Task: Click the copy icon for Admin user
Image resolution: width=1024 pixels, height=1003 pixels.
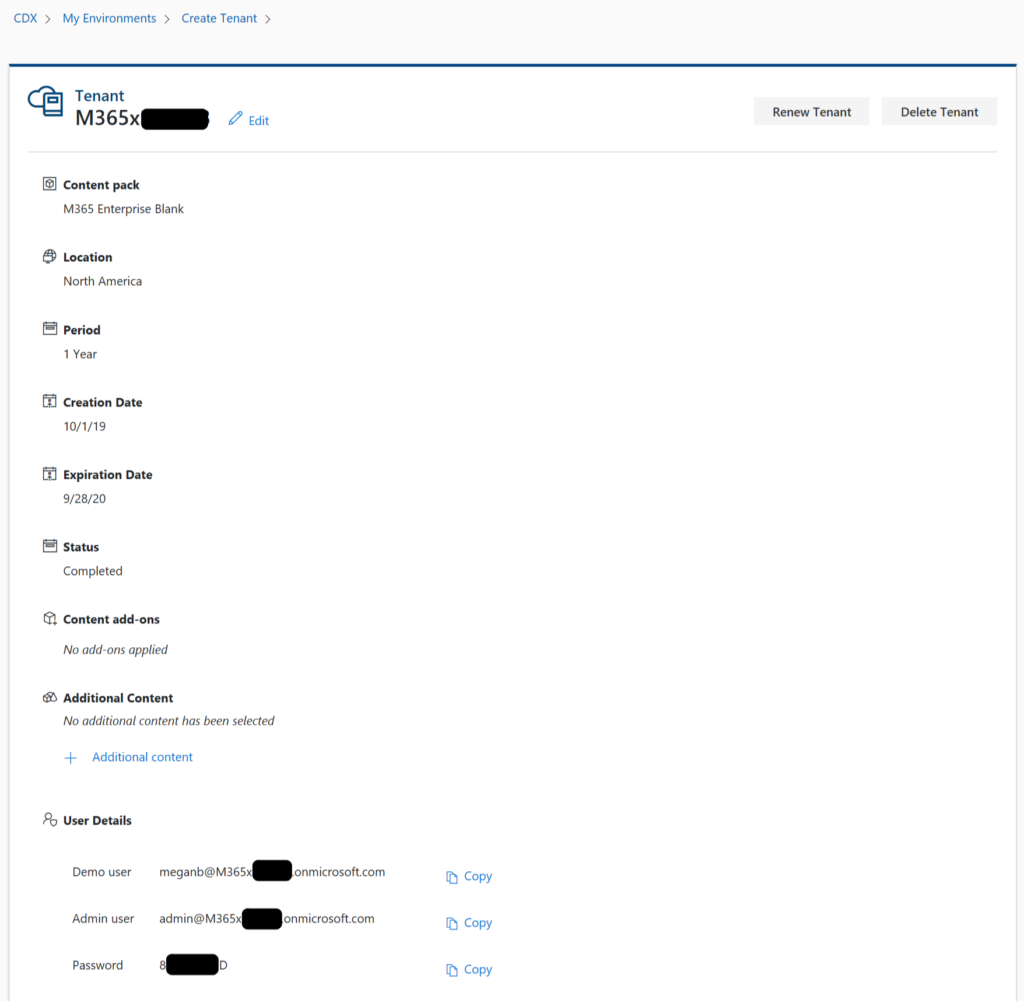Action: coord(452,923)
